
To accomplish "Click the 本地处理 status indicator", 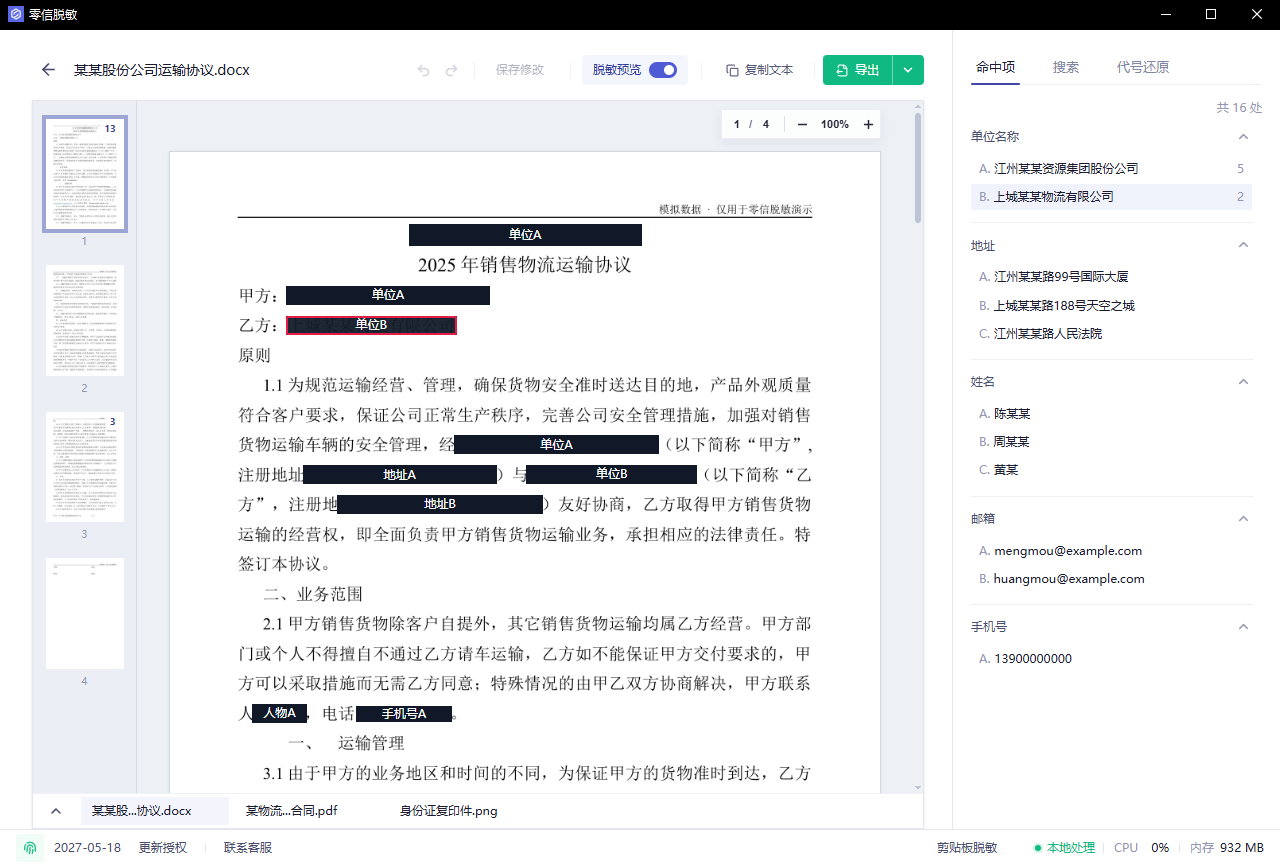I will [x=1065, y=848].
